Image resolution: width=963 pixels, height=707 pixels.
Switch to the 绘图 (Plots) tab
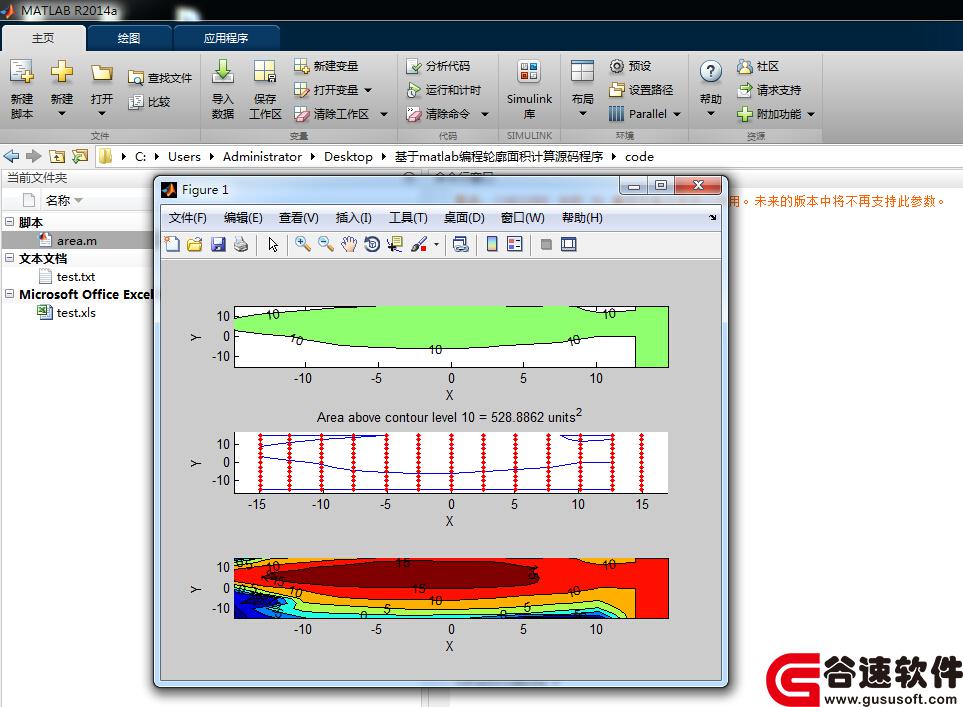[x=128, y=38]
